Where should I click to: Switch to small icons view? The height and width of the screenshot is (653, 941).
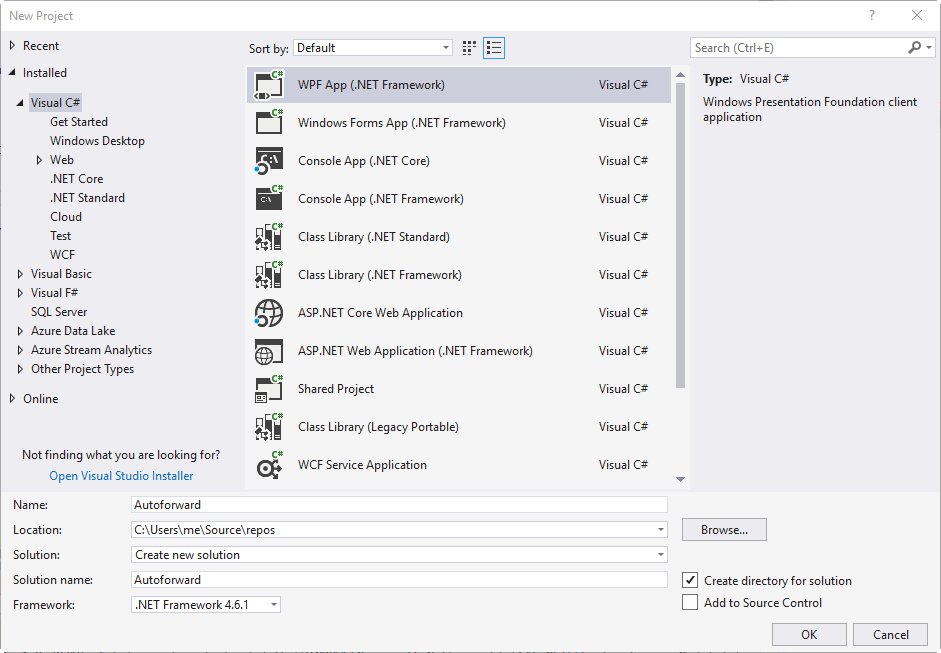click(x=470, y=48)
